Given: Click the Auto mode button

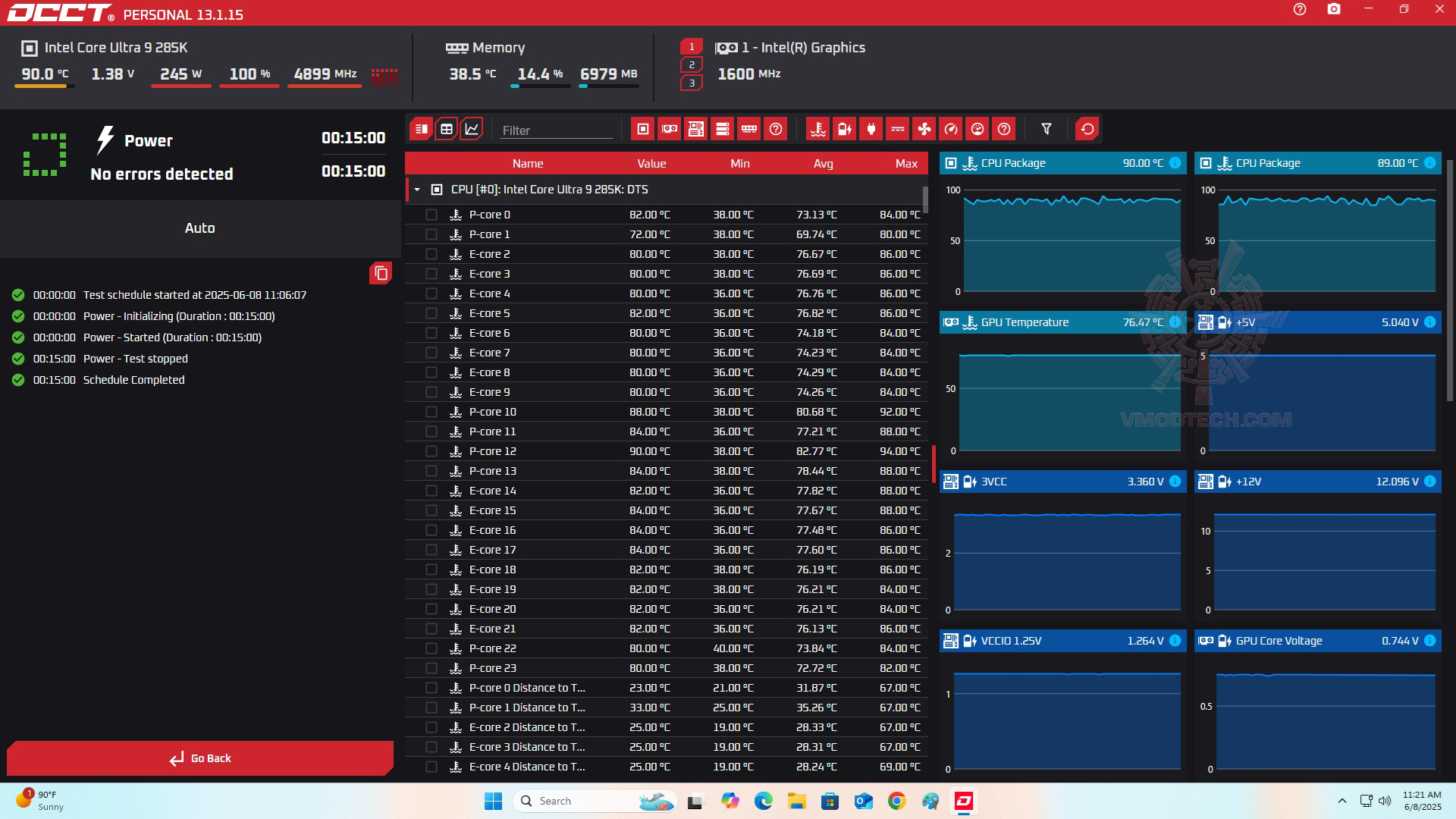Looking at the screenshot, I should click(200, 228).
